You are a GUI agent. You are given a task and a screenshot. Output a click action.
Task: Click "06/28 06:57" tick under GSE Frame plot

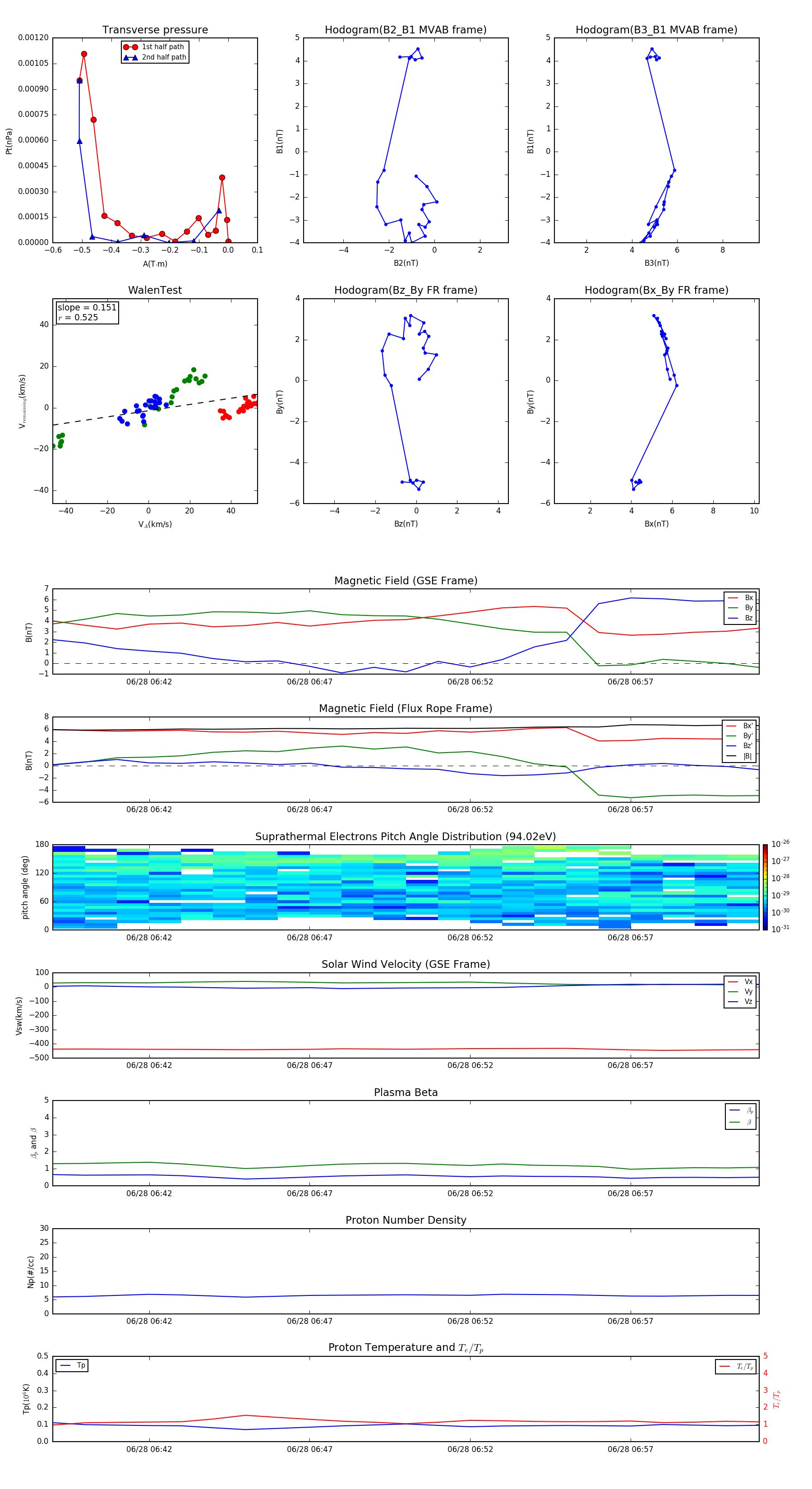point(631,681)
